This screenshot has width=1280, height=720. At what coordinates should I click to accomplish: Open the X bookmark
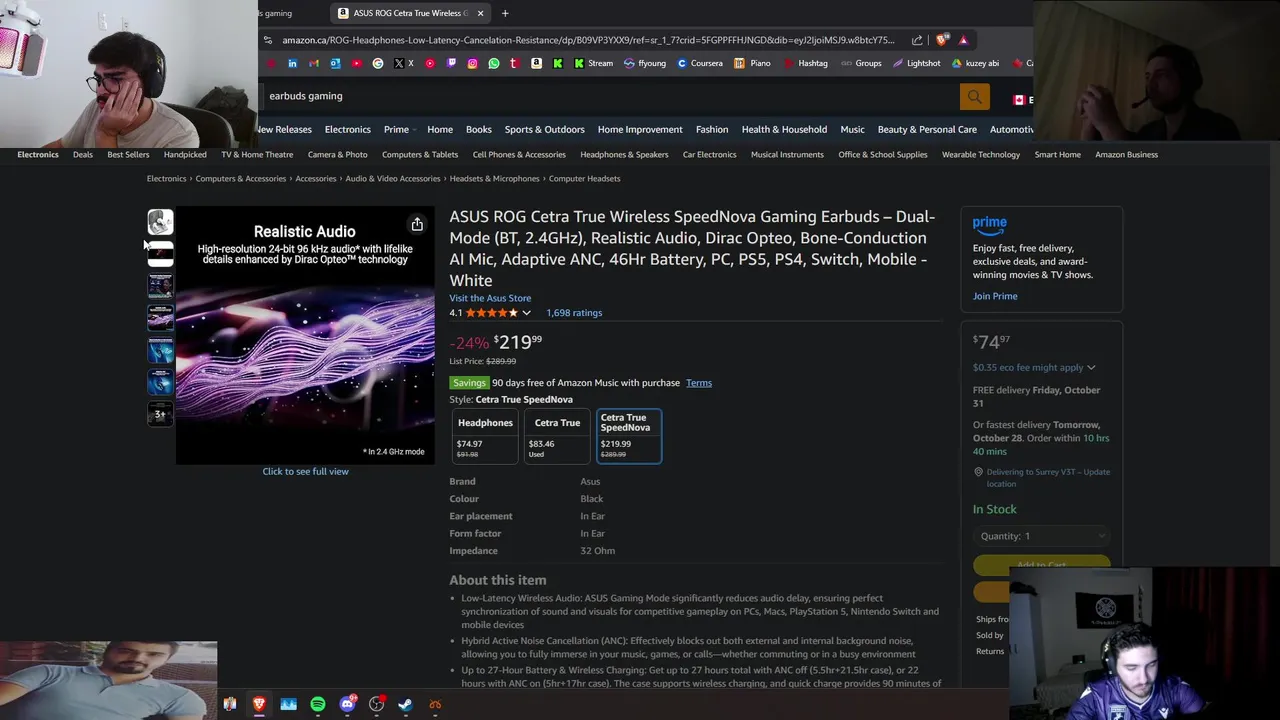pyautogui.click(x=405, y=63)
